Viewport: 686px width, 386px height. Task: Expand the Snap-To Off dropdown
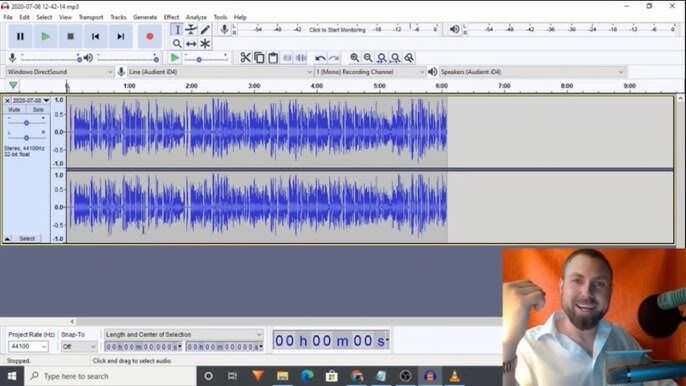coord(79,346)
